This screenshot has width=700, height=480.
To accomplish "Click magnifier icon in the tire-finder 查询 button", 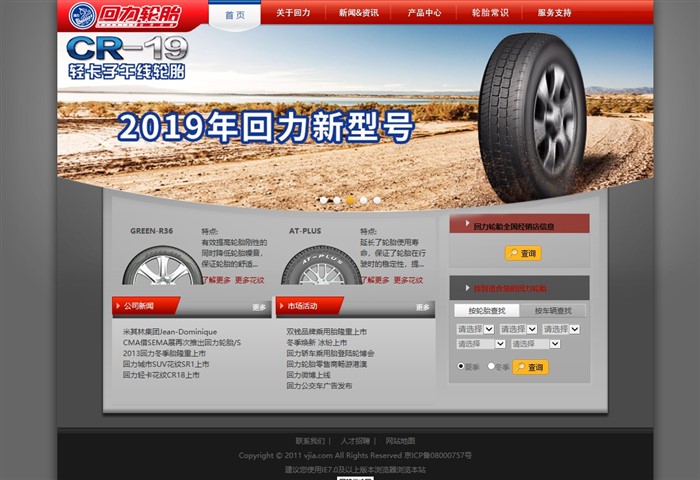I will click(520, 367).
